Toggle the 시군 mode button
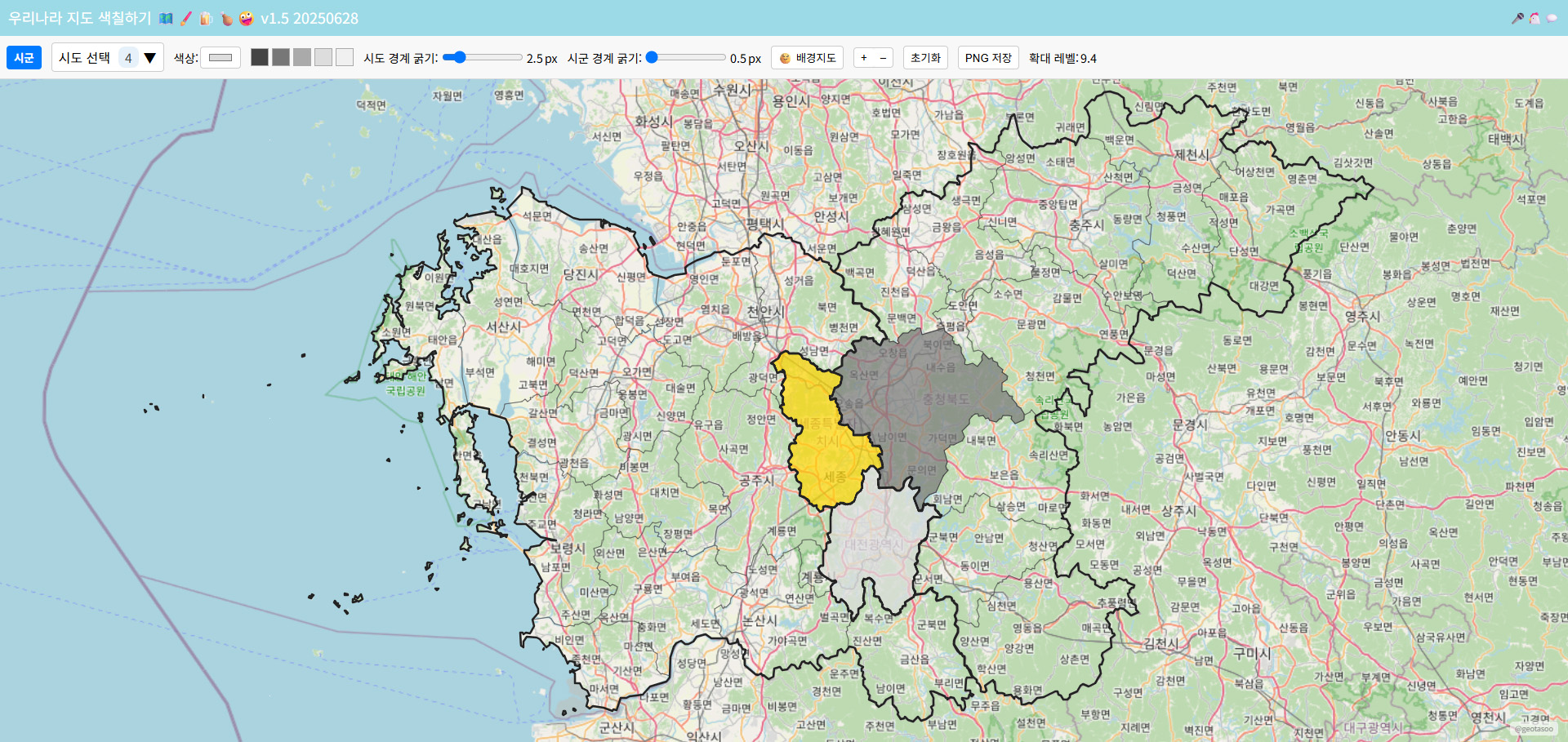The image size is (1568, 742). coord(24,58)
